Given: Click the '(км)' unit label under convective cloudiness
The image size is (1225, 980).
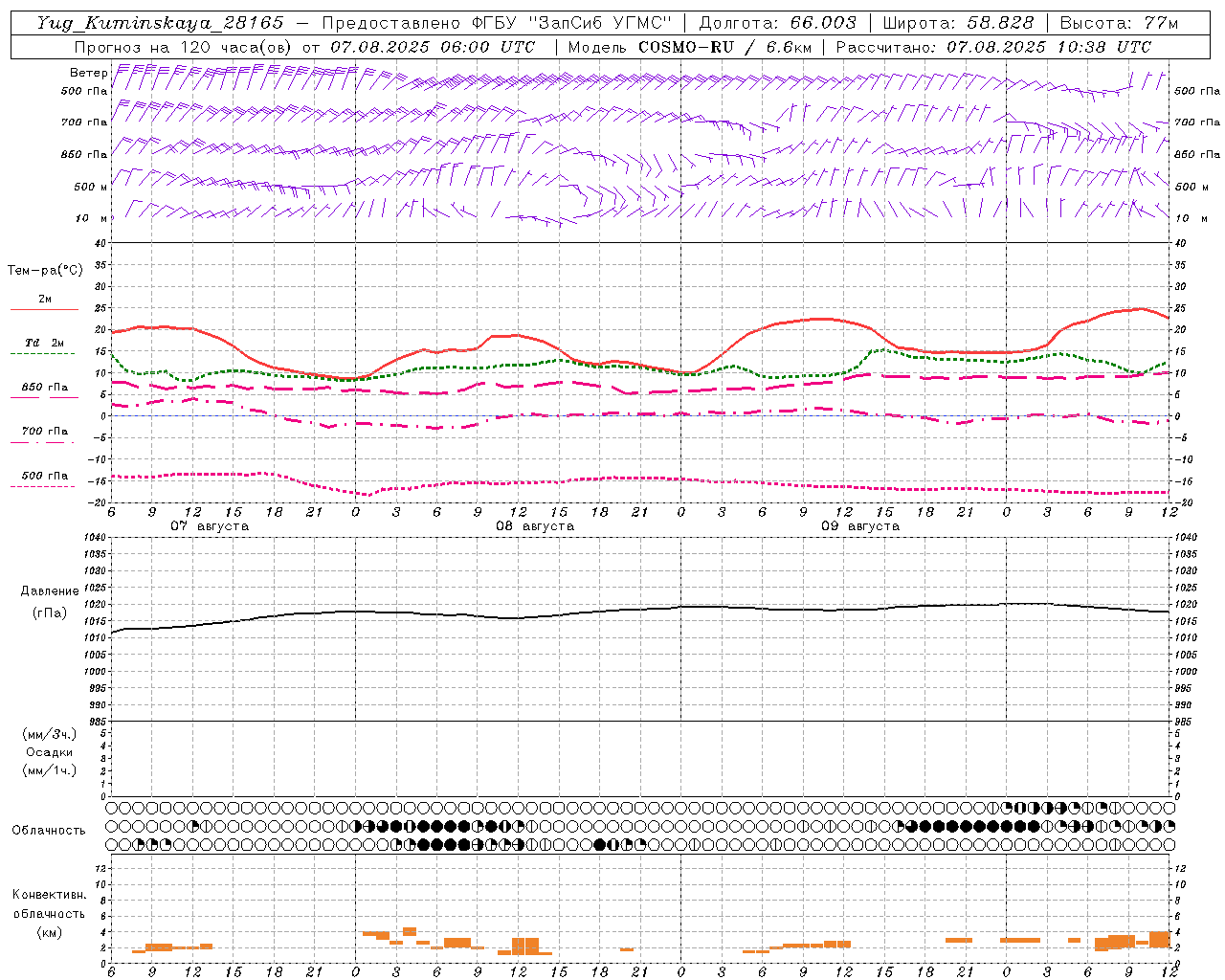Looking at the screenshot, I should pos(50,932).
